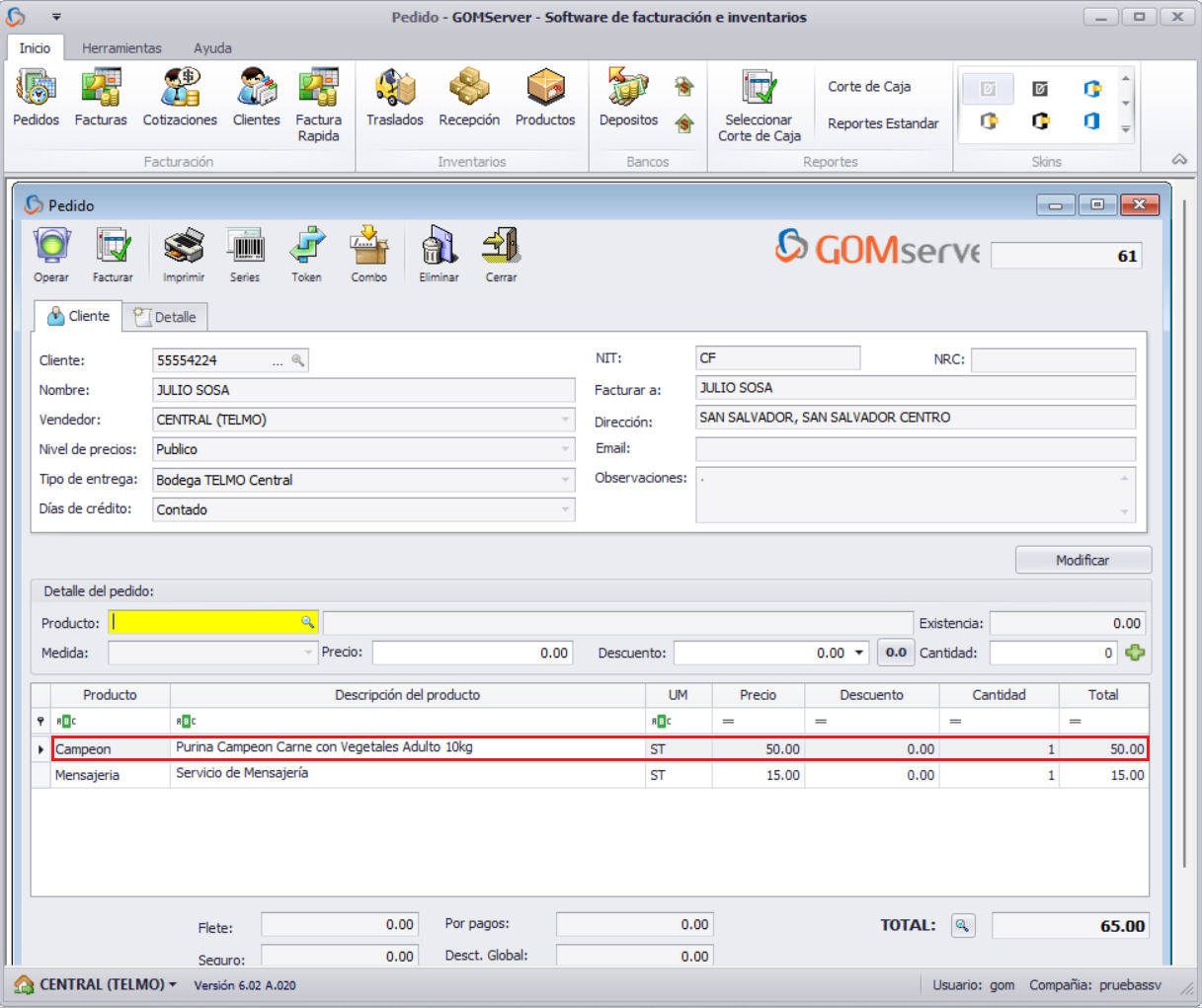Open Facturas in ribbon
The image size is (1202, 1008).
(101, 98)
